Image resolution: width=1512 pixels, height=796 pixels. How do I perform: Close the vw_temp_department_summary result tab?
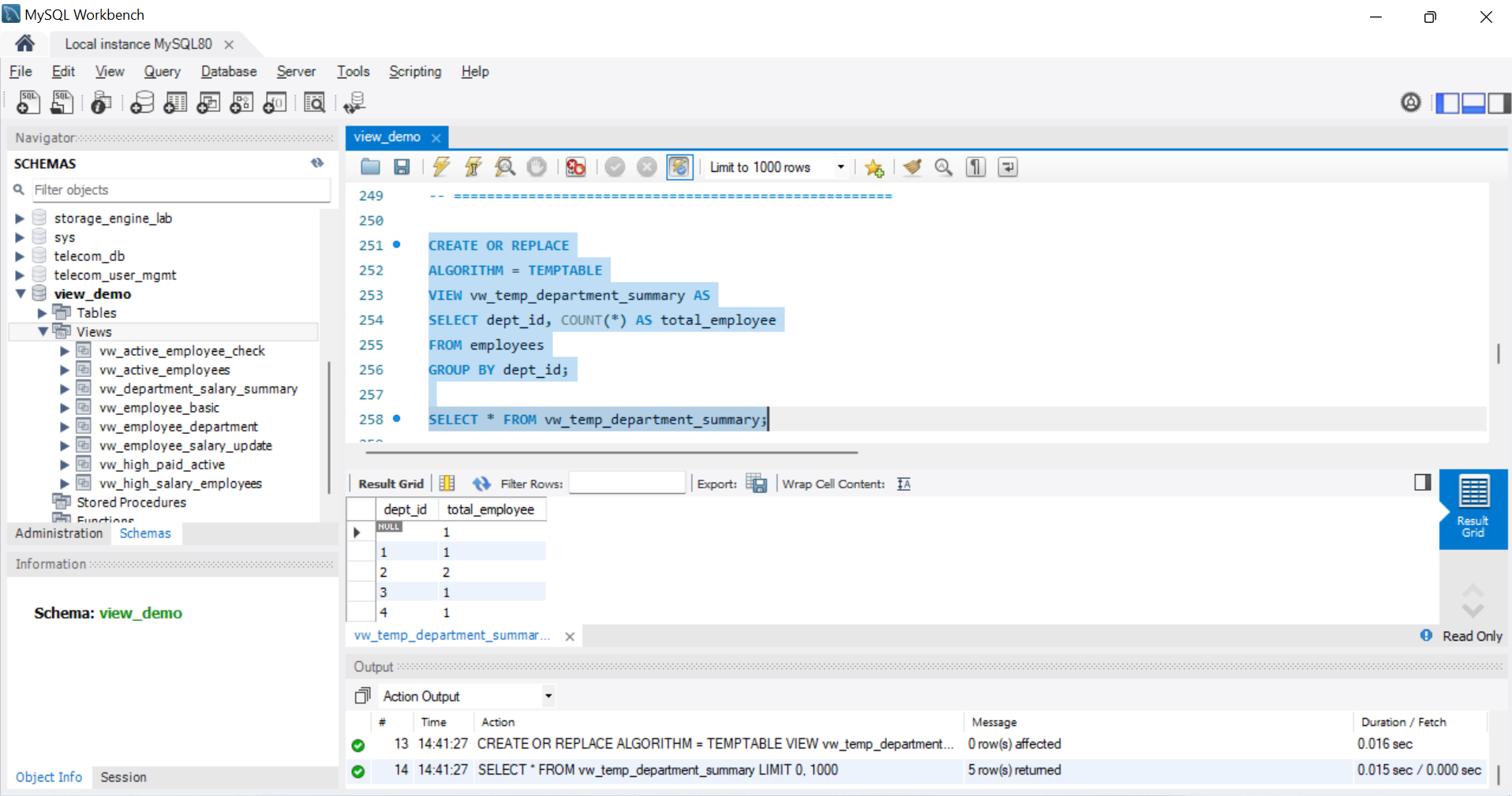tap(570, 636)
